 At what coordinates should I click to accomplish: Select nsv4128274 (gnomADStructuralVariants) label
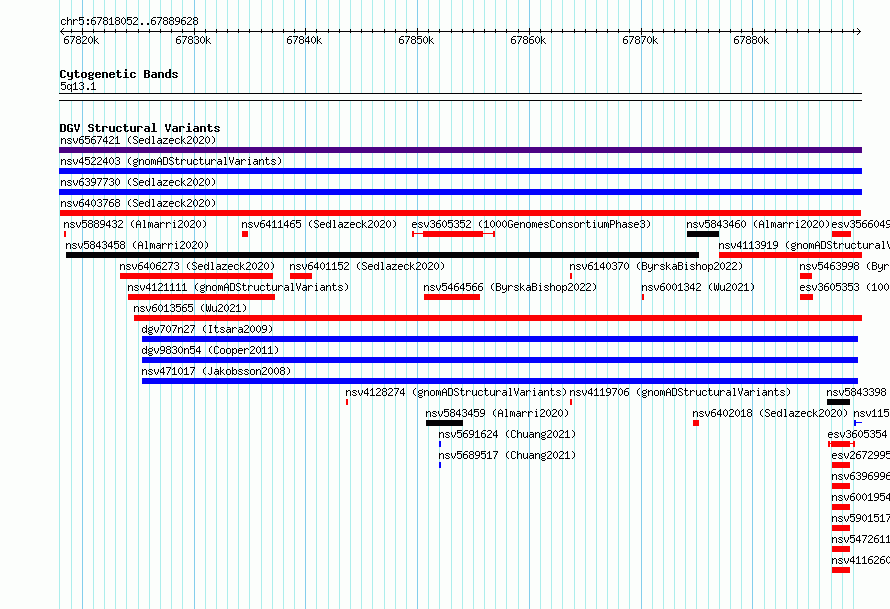click(x=456, y=392)
